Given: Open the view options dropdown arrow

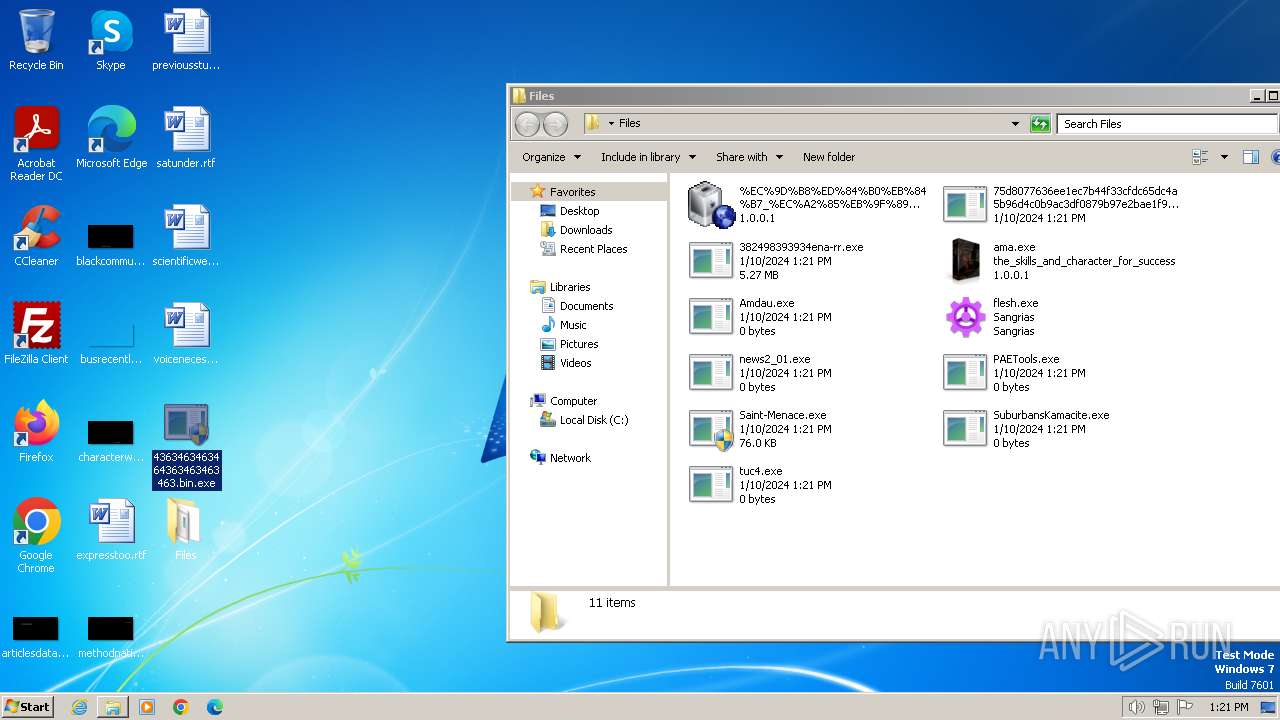Looking at the screenshot, I should (x=1224, y=157).
